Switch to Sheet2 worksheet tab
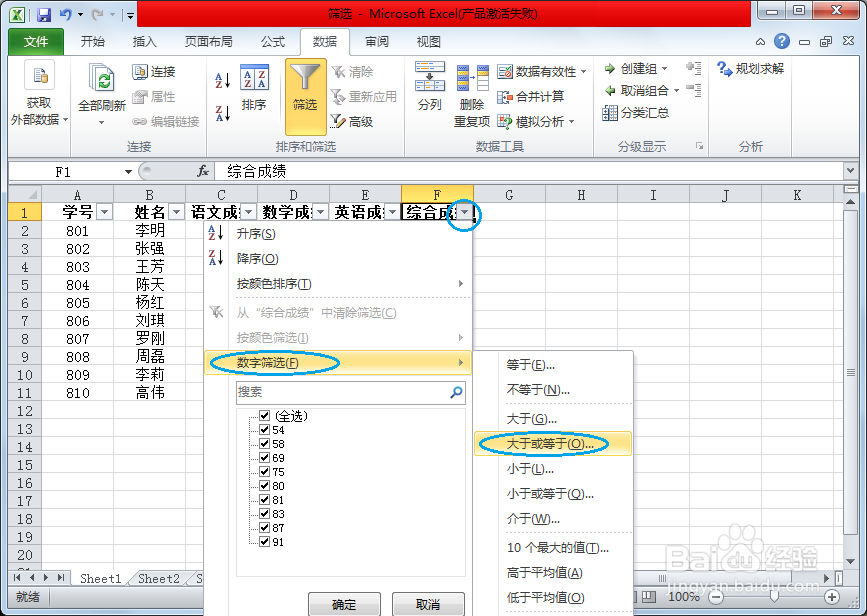 tap(159, 578)
